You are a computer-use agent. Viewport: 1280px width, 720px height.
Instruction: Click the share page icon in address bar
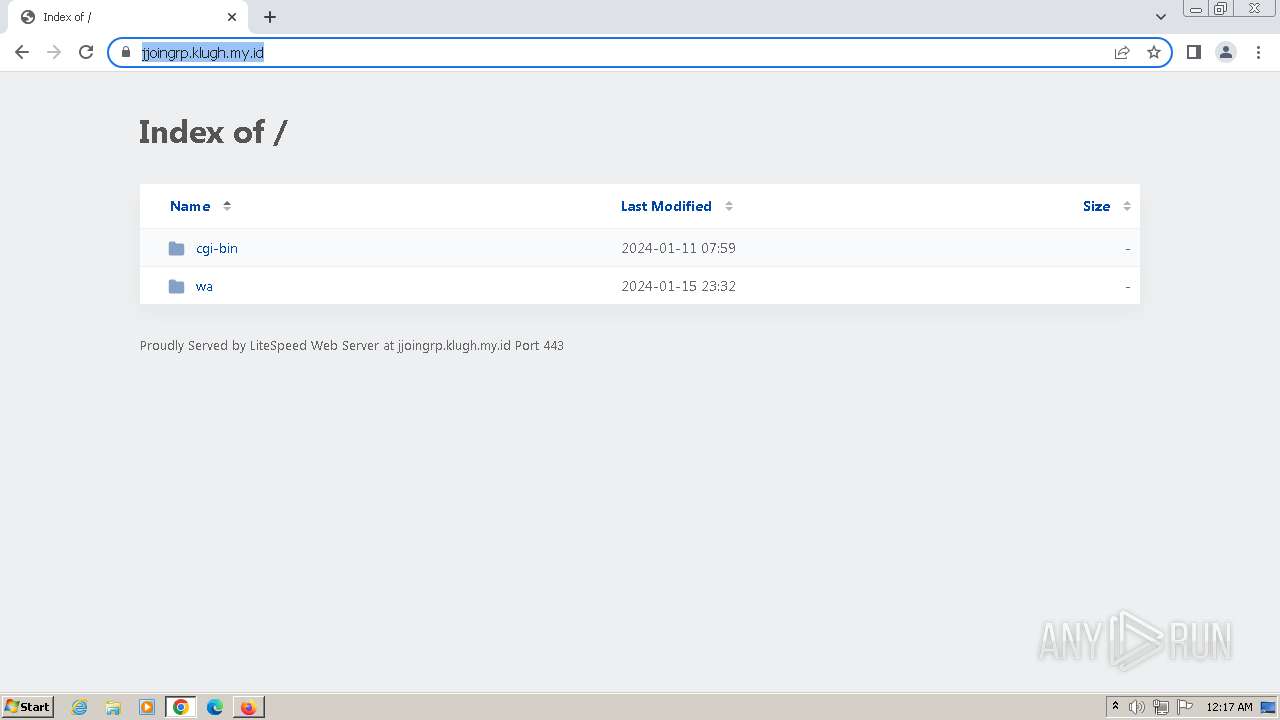(1122, 52)
